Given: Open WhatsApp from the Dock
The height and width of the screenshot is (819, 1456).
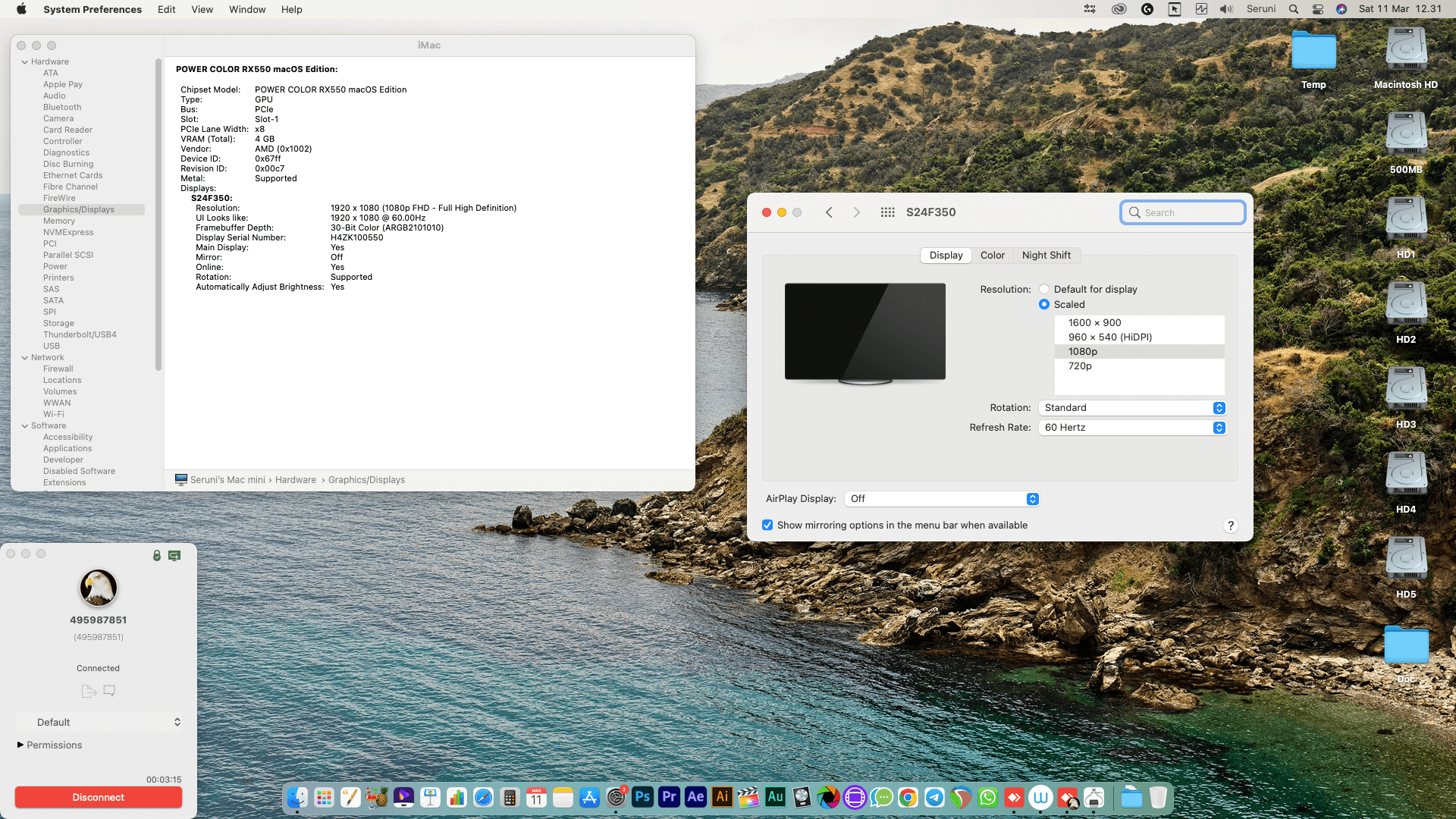Looking at the screenshot, I should point(987,797).
